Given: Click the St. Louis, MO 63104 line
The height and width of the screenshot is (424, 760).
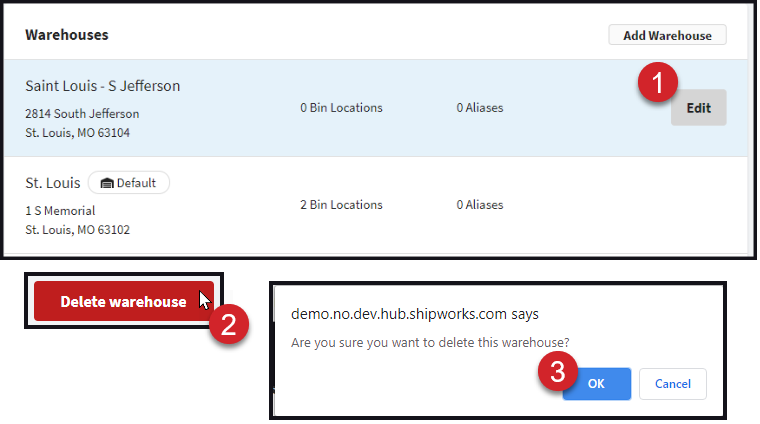Looking at the screenshot, I should (78, 133).
